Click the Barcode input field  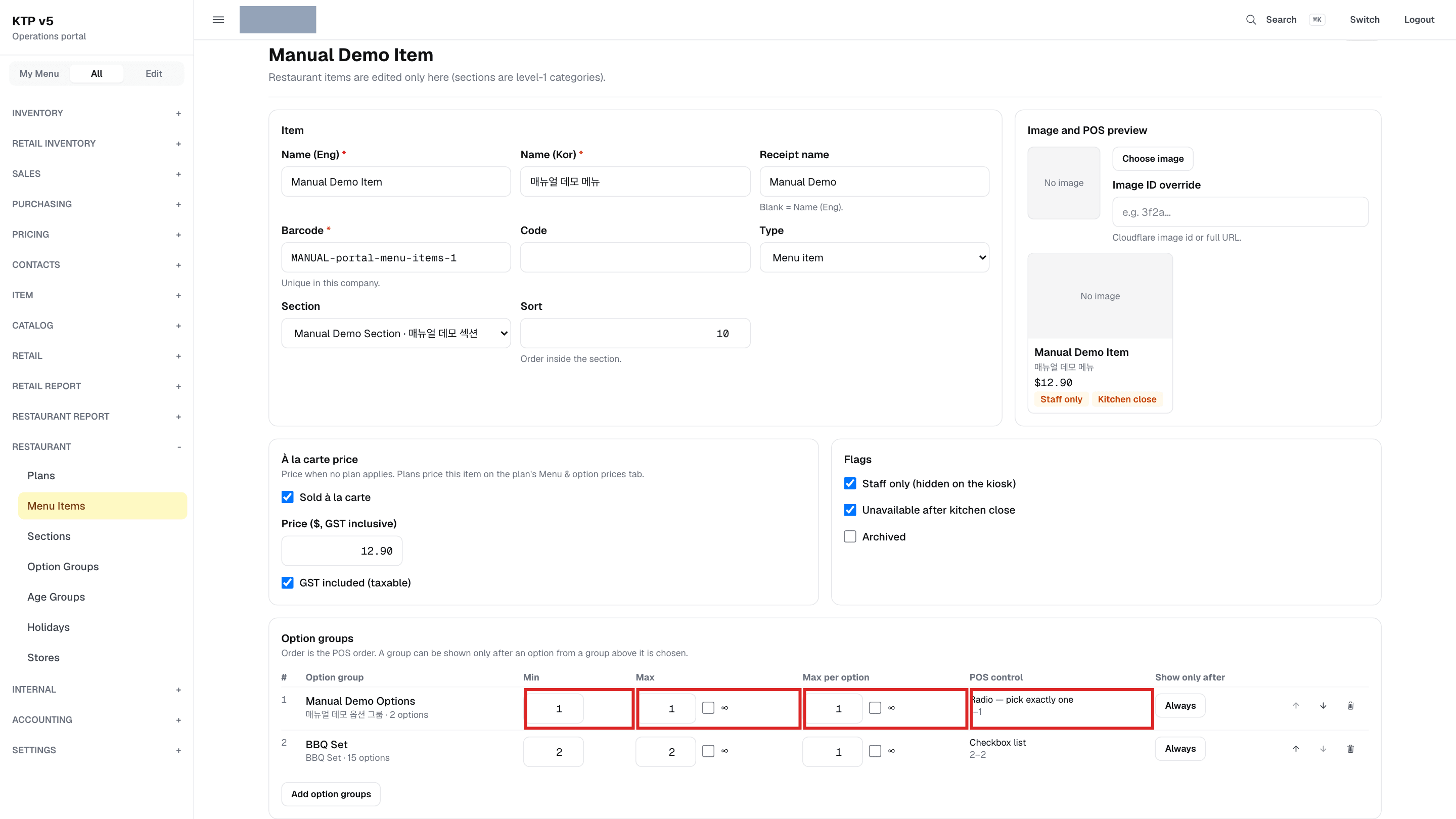point(396,258)
